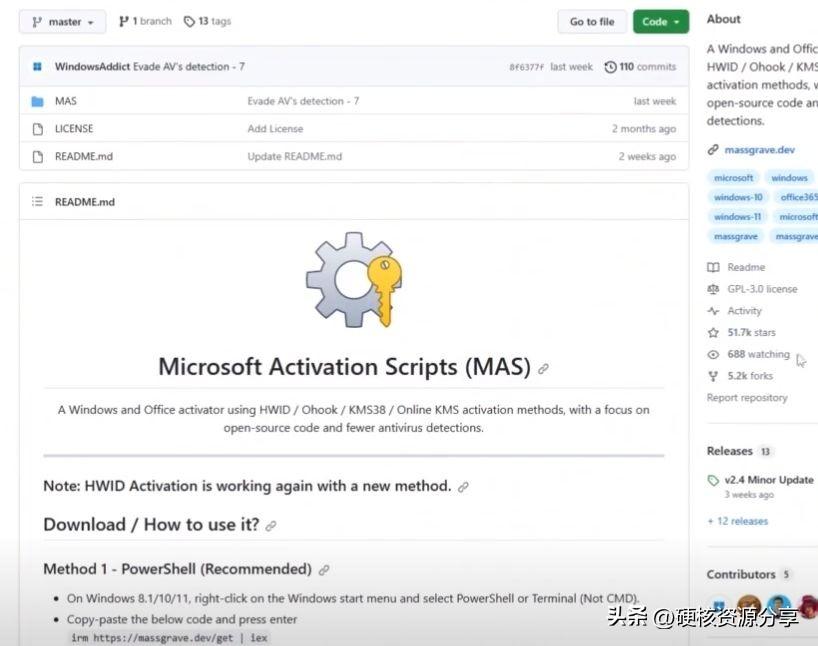Image resolution: width=818 pixels, height=646 pixels.
Task: View the 688 watching link
Action: click(759, 354)
